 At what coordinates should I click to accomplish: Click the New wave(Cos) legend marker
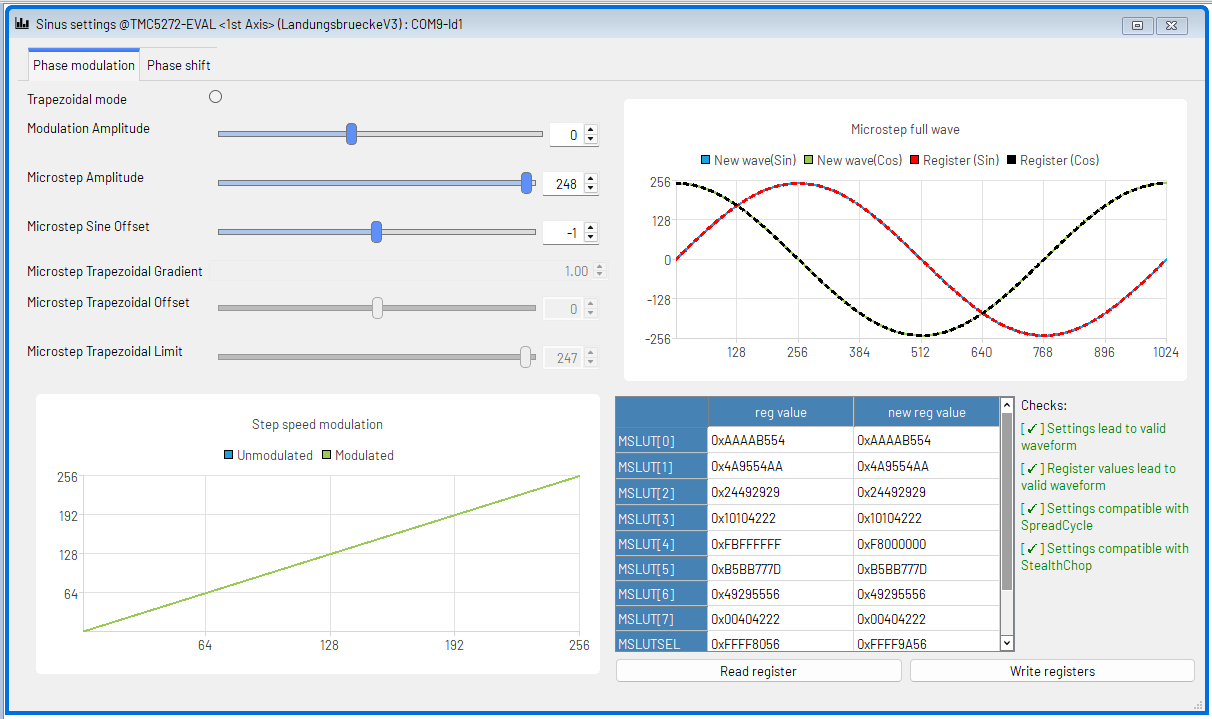[x=808, y=160]
